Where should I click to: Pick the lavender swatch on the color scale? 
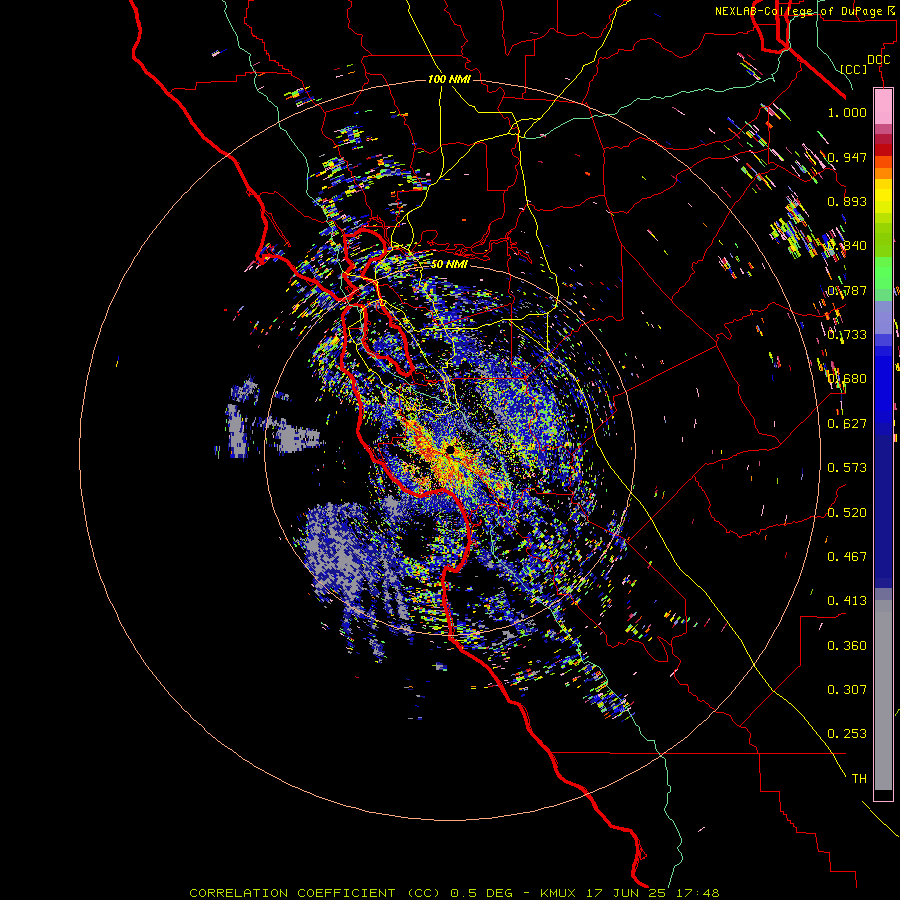click(x=883, y=317)
